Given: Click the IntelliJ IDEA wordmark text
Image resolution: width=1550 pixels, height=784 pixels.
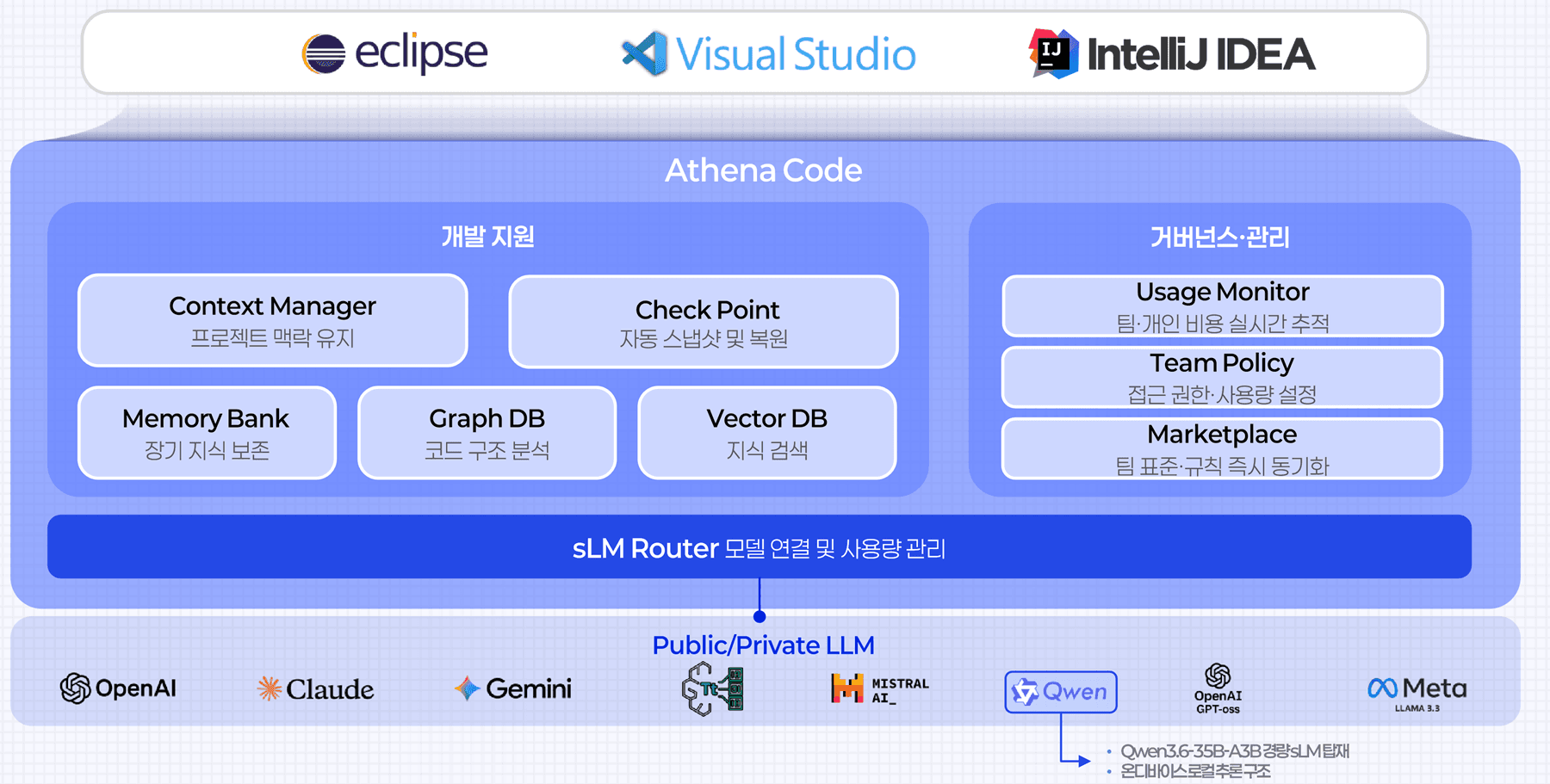Looking at the screenshot, I should (x=1201, y=54).
